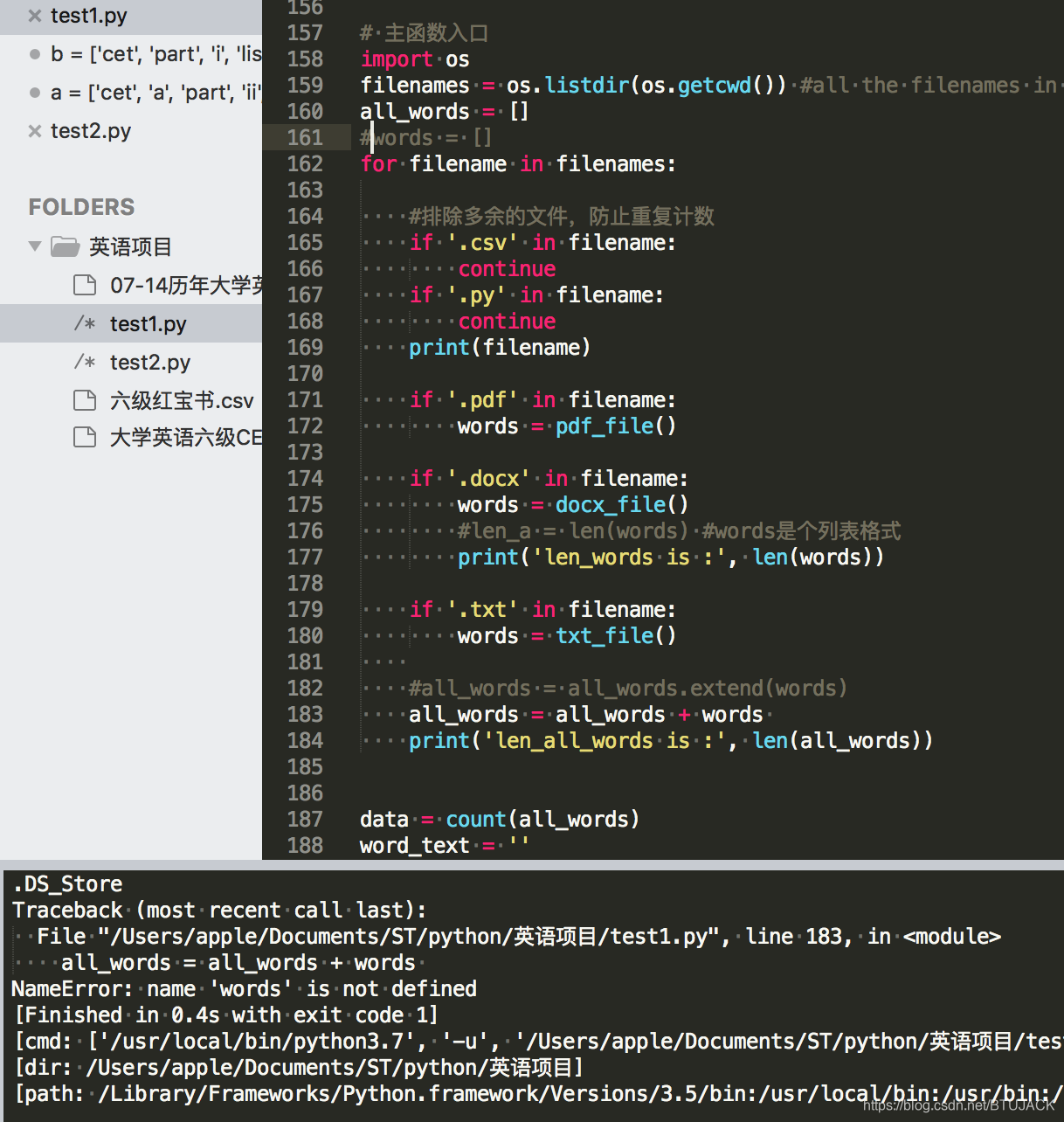Image resolution: width=1064 pixels, height=1122 pixels.
Task: Click line number 183 in gutter
Action: [x=305, y=714]
